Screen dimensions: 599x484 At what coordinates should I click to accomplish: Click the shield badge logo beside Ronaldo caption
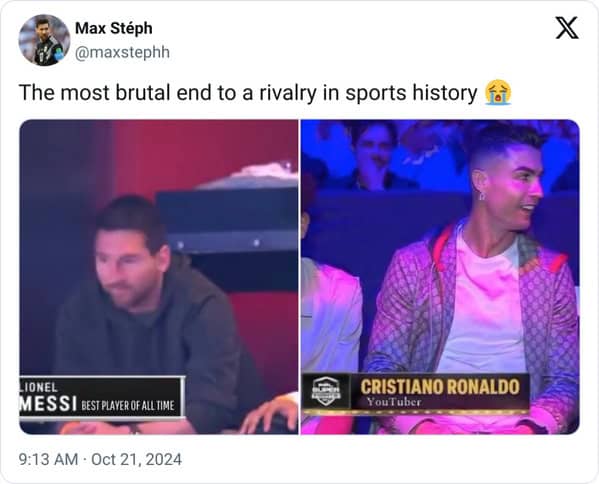[x=325, y=391]
